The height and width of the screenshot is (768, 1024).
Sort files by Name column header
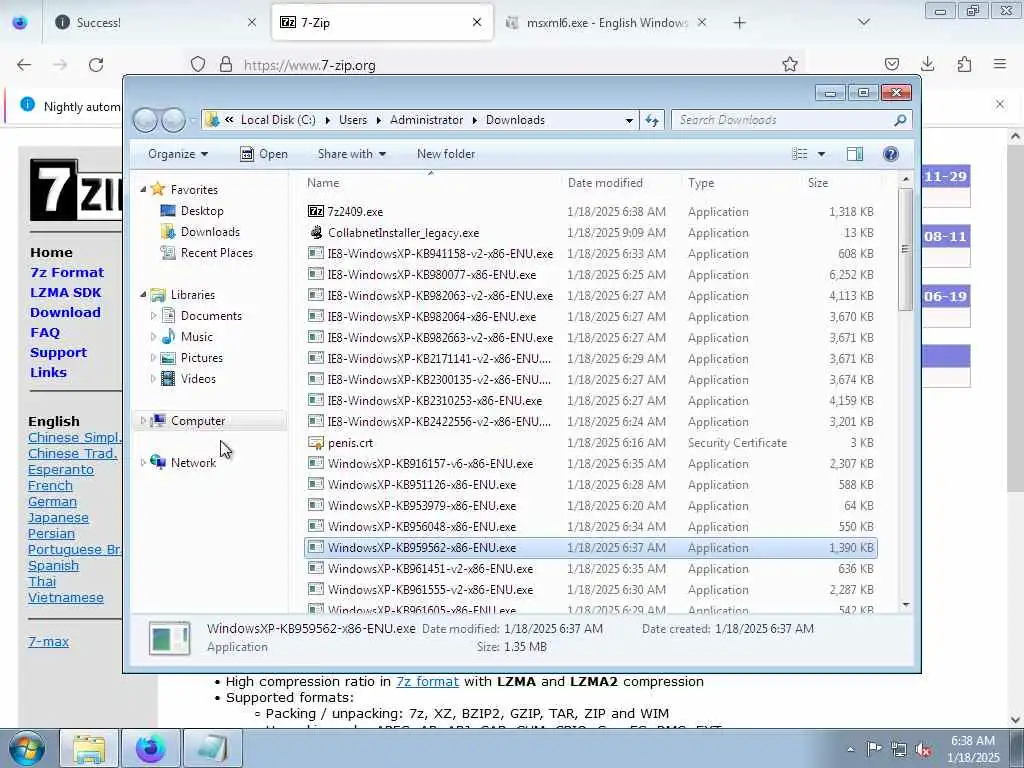[430, 183]
